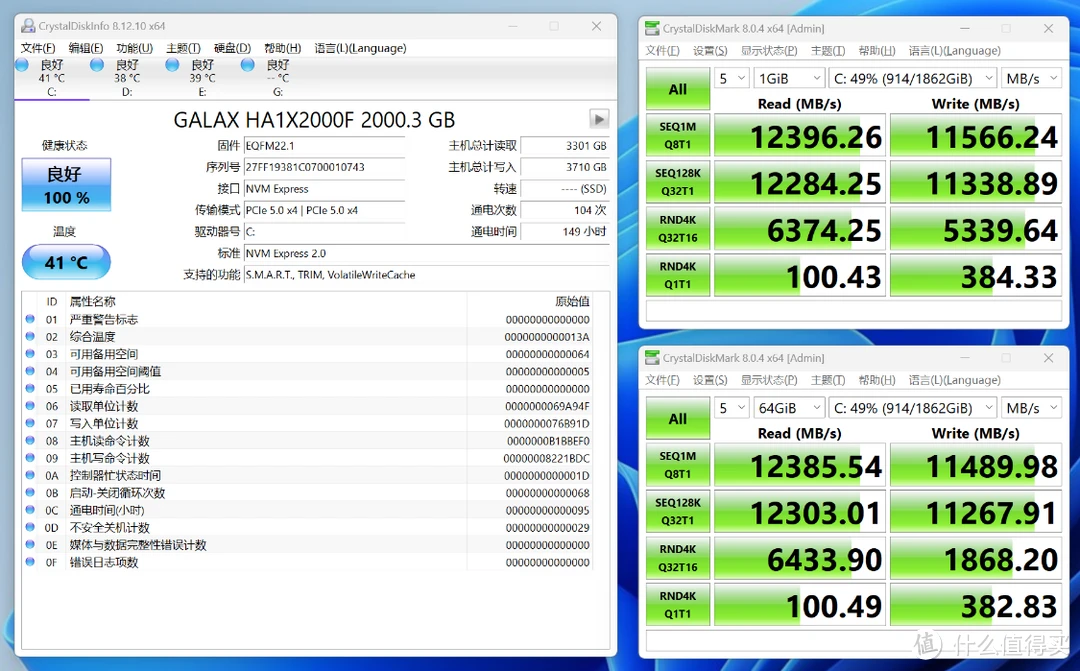The width and height of the screenshot is (1080, 671).
Task: Click status dot for attribute 07 写入单位计数
Action: [30, 423]
